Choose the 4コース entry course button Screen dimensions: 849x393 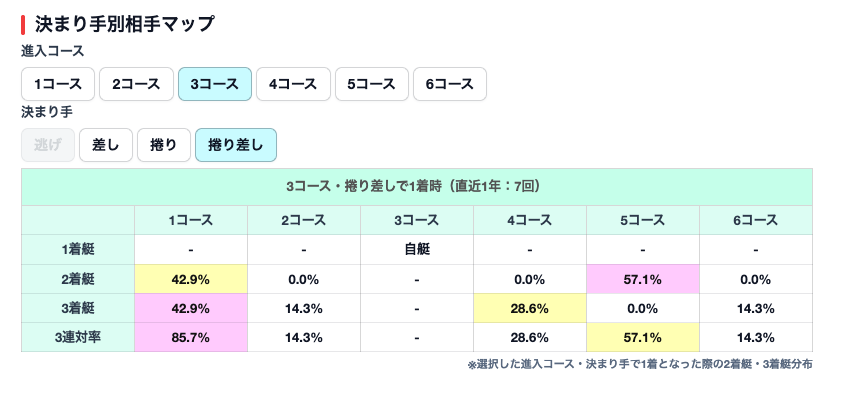click(293, 84)
